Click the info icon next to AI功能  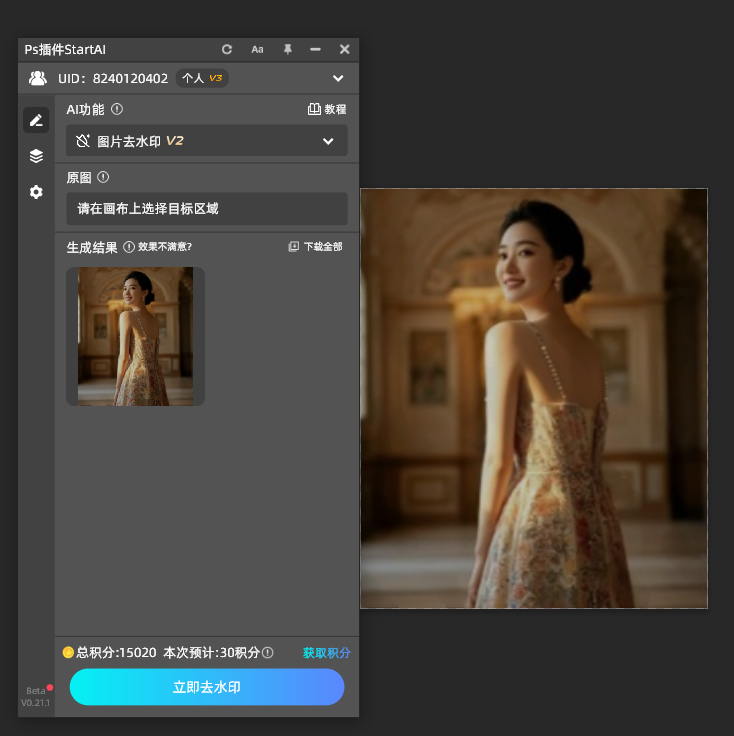[117, 109]
